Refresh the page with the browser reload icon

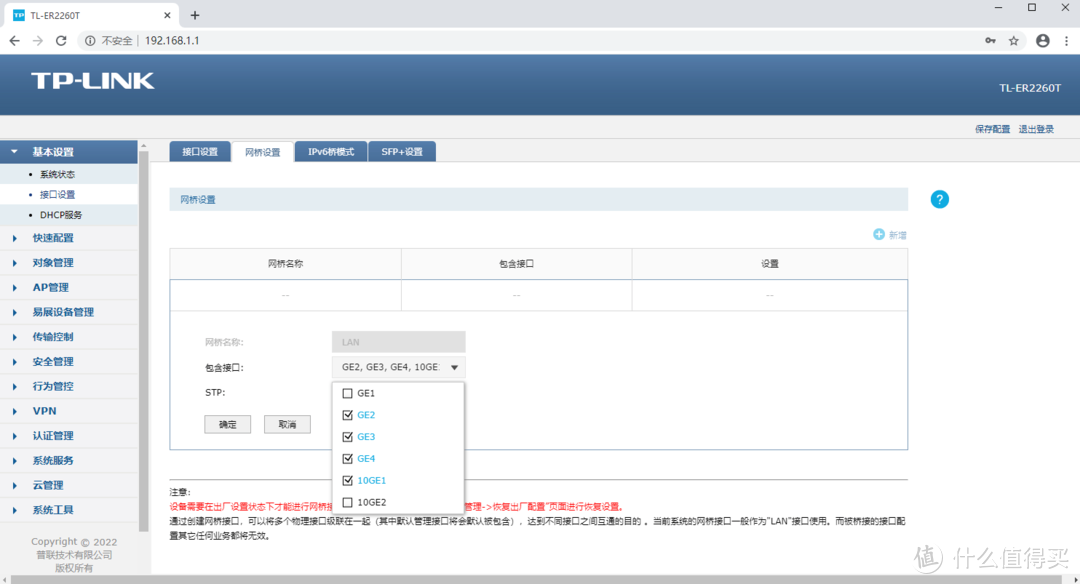(x=61, y=40)
